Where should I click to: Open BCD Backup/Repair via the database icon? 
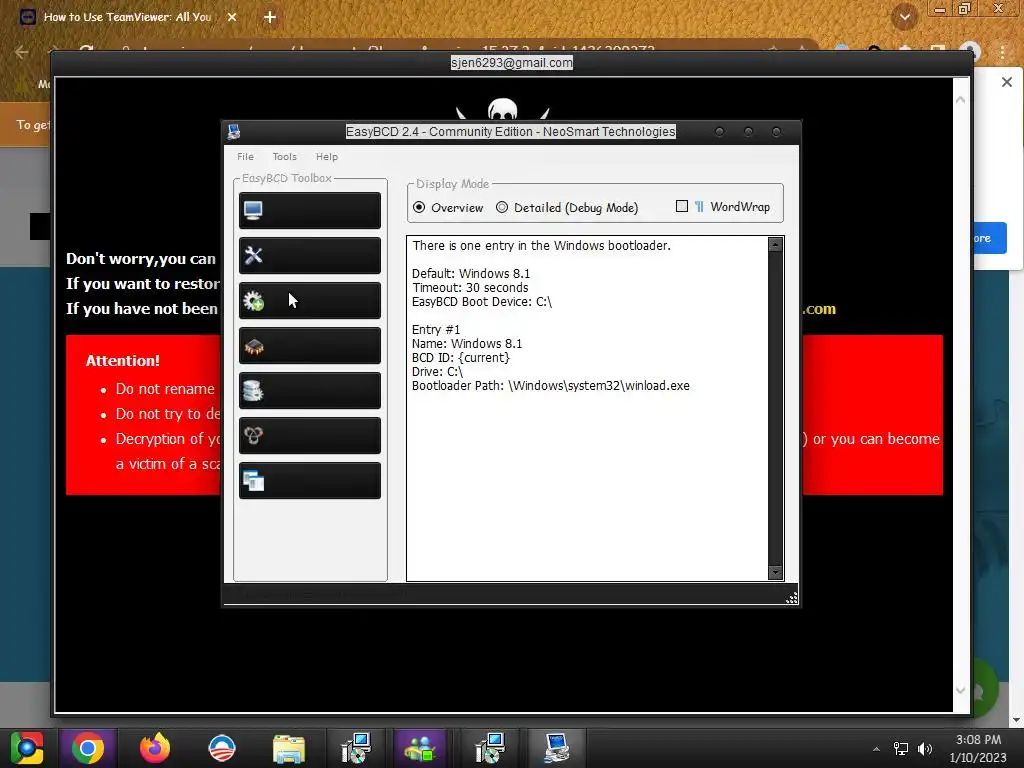tap(310, 391)
